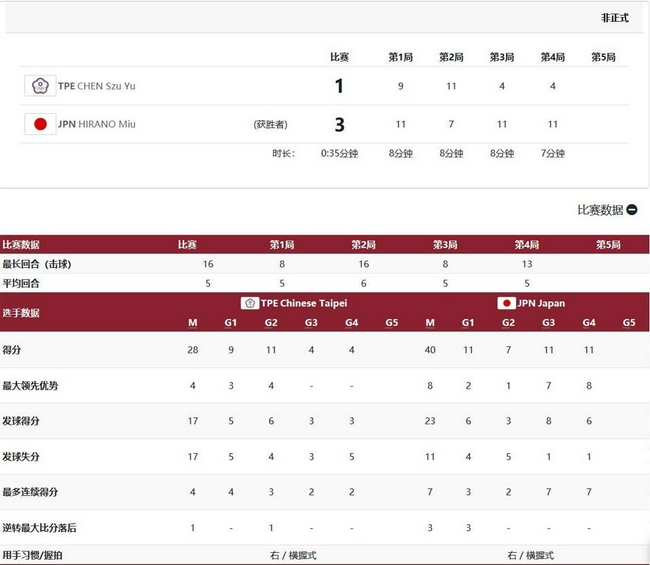Click the G5 column header under Japan
This screenshot has width=650, height=565.
(x=629, y=323)
